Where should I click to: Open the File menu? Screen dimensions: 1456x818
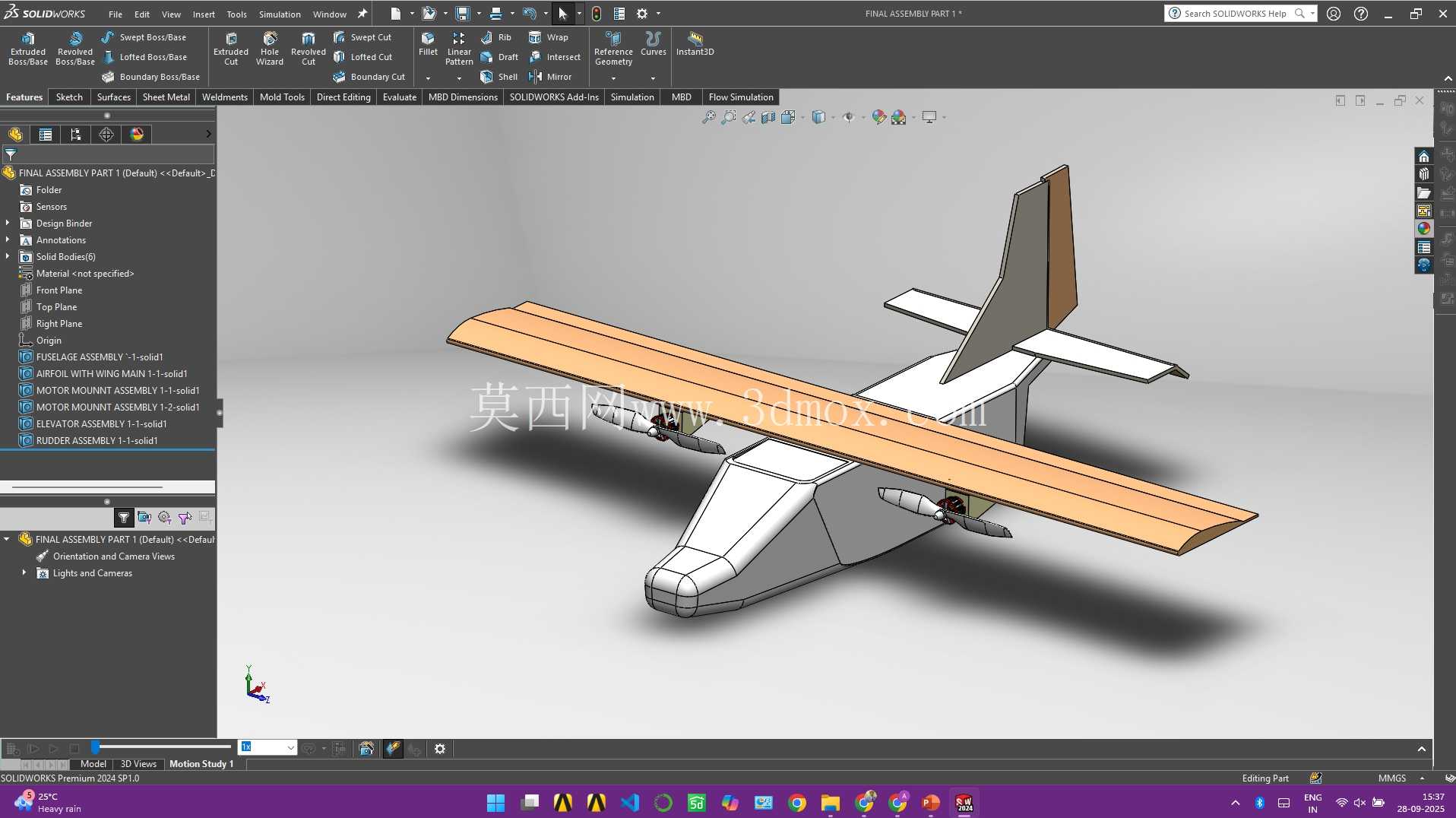(x=115, y=14)
